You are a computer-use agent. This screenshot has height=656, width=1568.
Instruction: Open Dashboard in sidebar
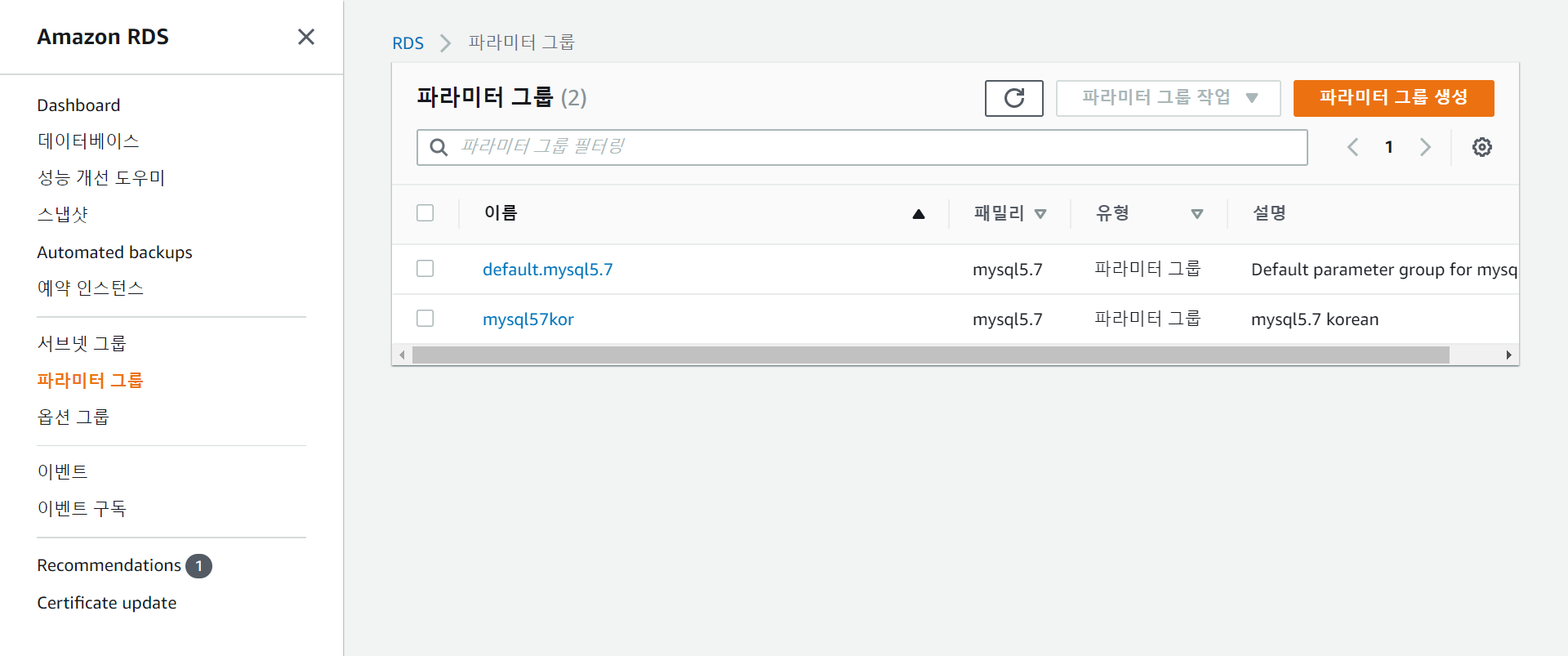78,105
